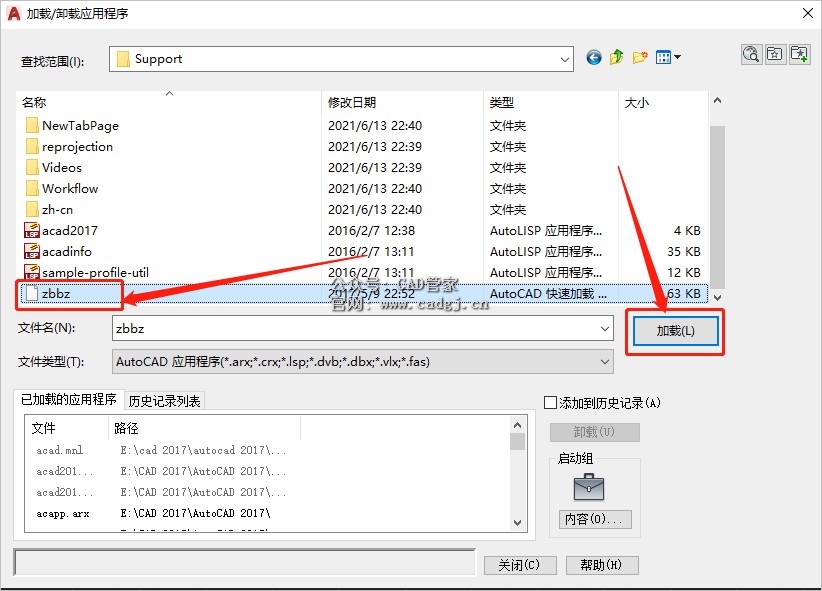Select the acadinfo file name
The image size is (822, 591).
click(x=67, y=252)
